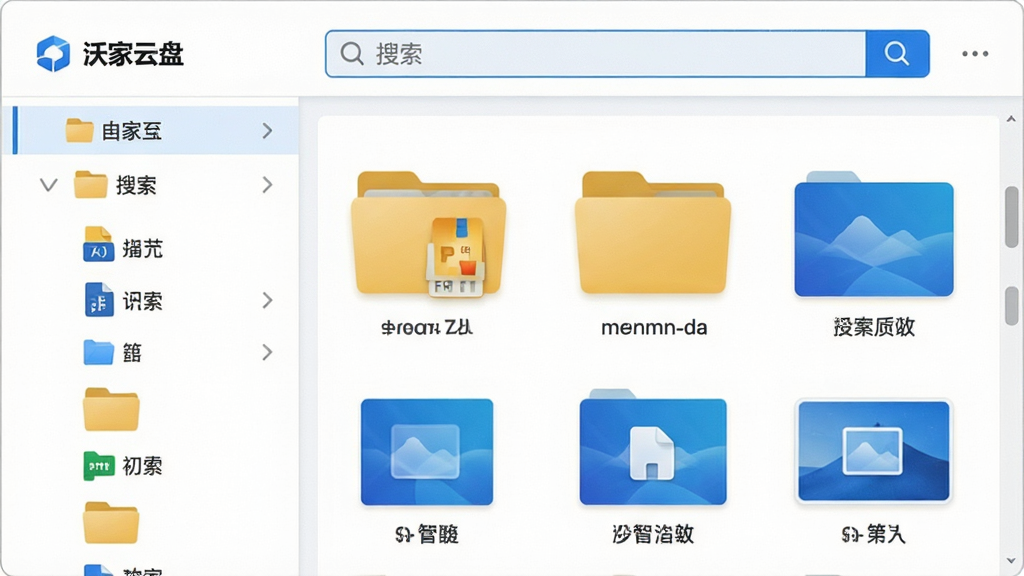The image size is (1024, 576).
Task: Click the scrollbar up arrow
Action: 1011,120
